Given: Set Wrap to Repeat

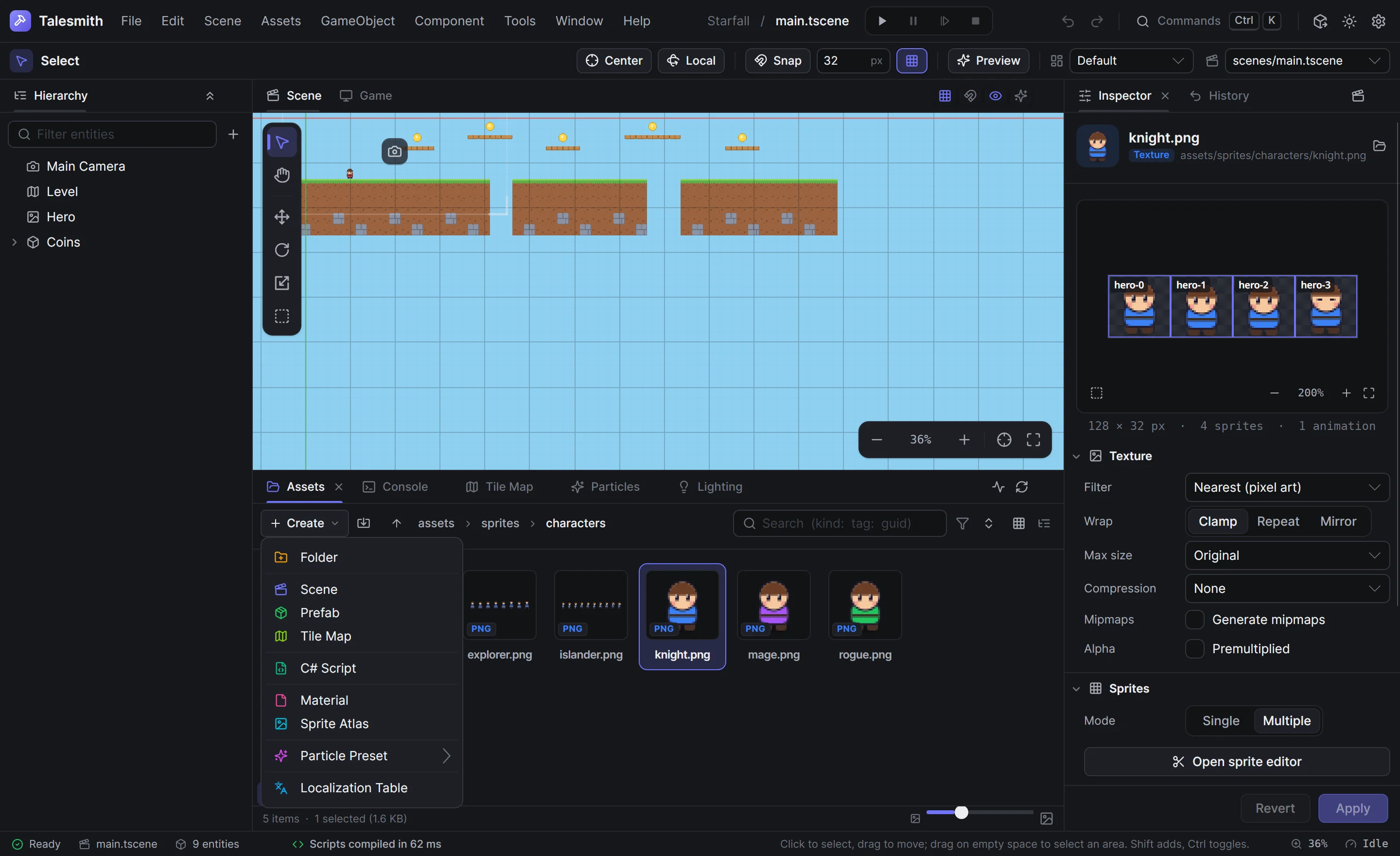Looking at the screenshot, I should pyautogui.click(x=1278, y=521).
